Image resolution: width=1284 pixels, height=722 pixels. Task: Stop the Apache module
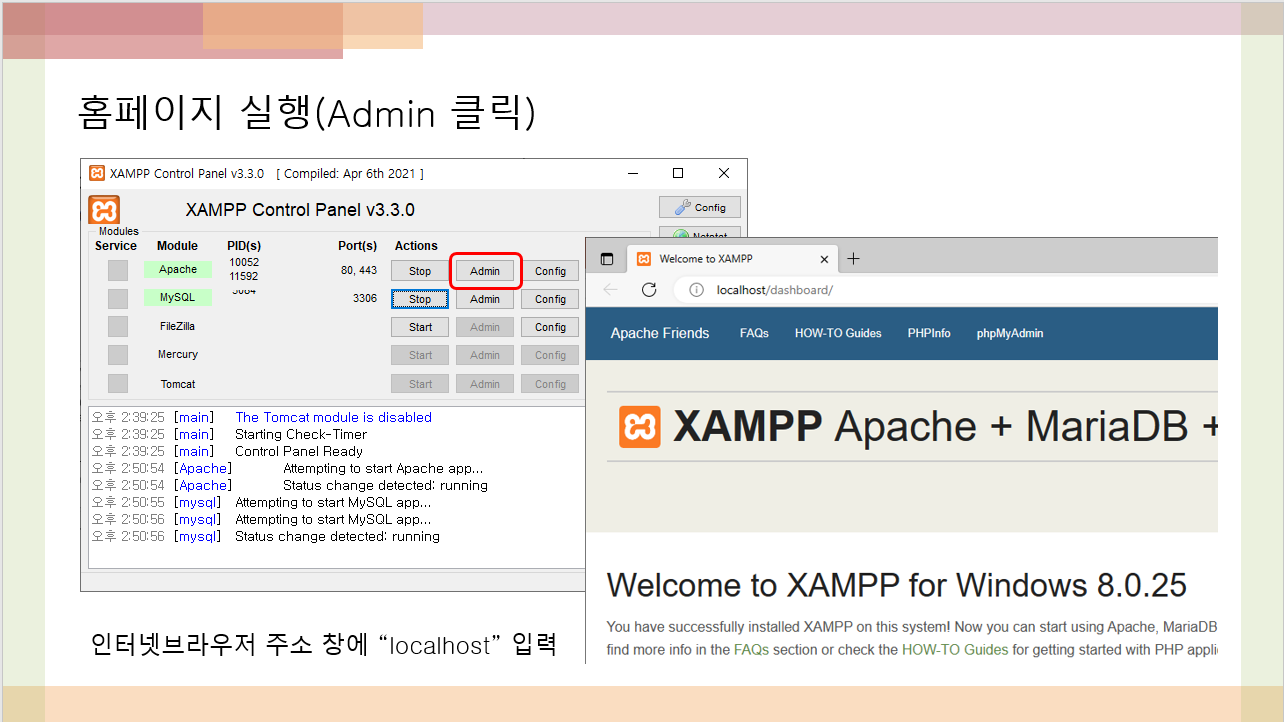coord(420,271)
